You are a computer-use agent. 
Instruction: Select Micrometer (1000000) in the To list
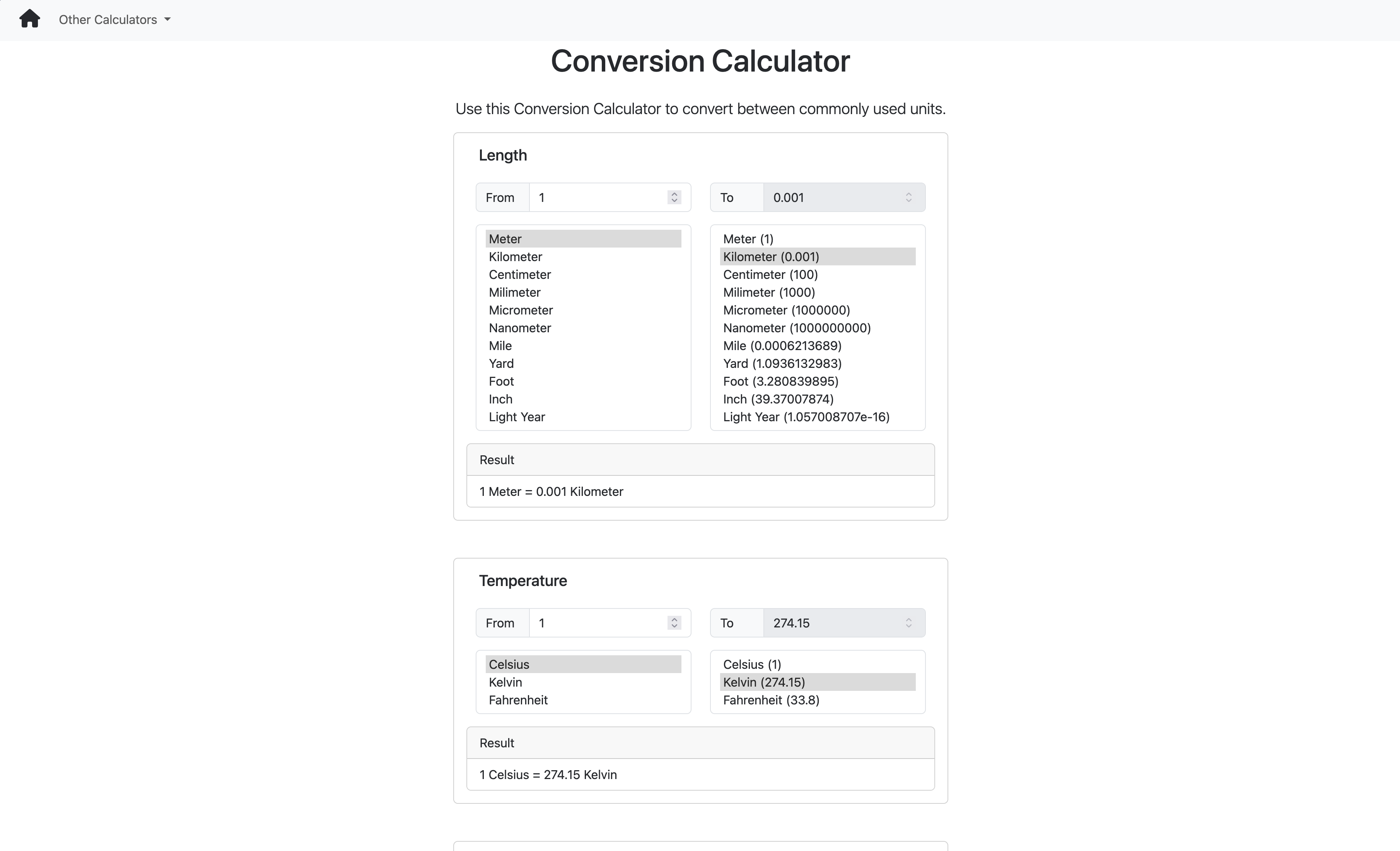pos(818,310)
